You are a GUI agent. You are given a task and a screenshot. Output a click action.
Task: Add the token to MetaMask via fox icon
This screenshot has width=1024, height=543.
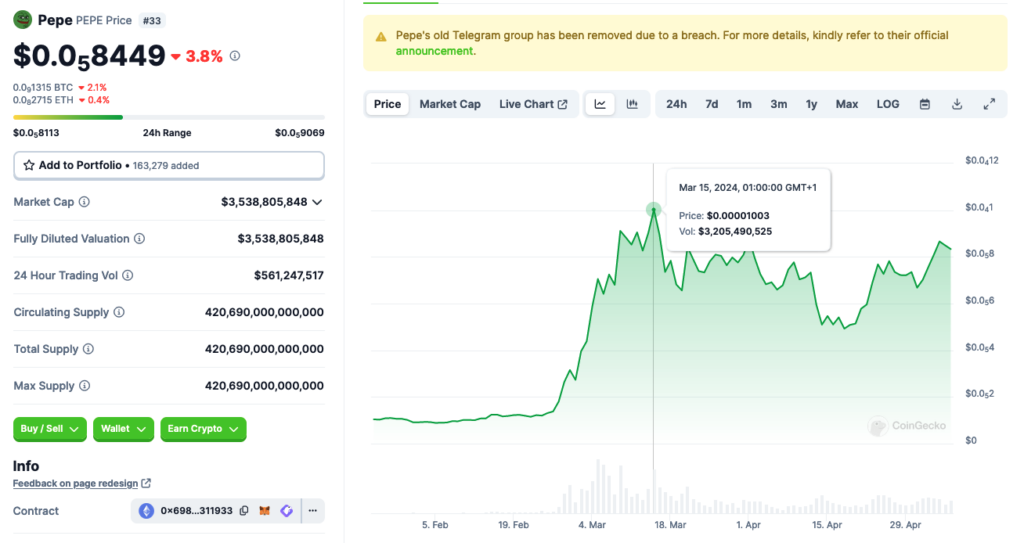point(265,511)
